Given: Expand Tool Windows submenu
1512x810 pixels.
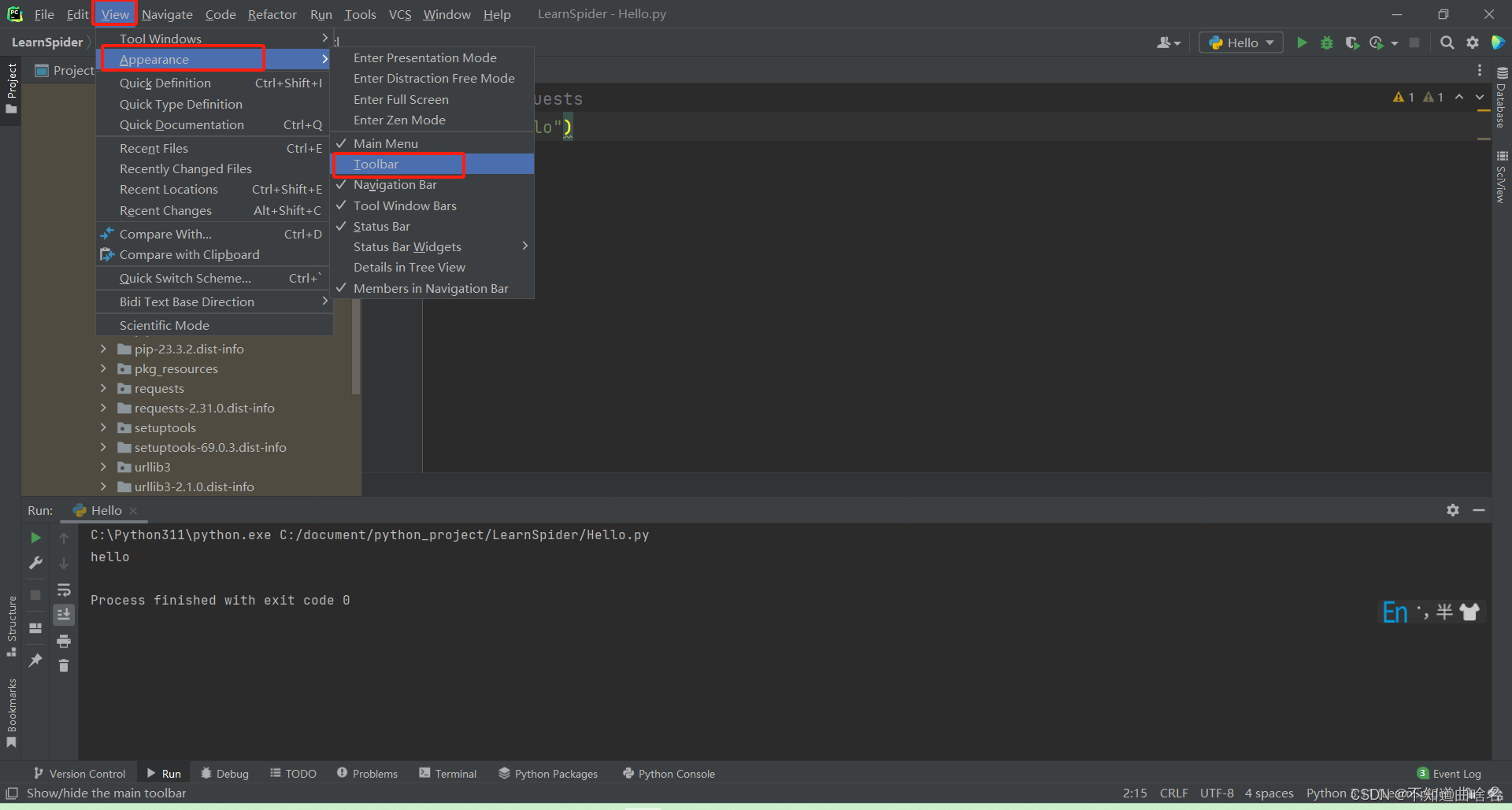Looking at the screenshot, I should pyautogui.click(x=214, y=39).
